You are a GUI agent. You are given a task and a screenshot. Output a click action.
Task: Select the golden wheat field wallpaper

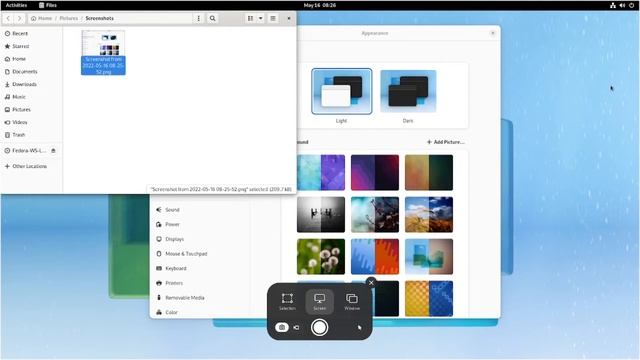point(429,215)
